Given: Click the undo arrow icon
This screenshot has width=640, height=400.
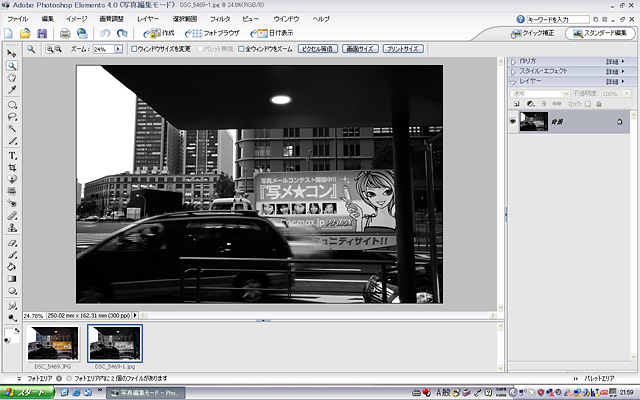Looking at the screenshot, I should tap(105, 33).
